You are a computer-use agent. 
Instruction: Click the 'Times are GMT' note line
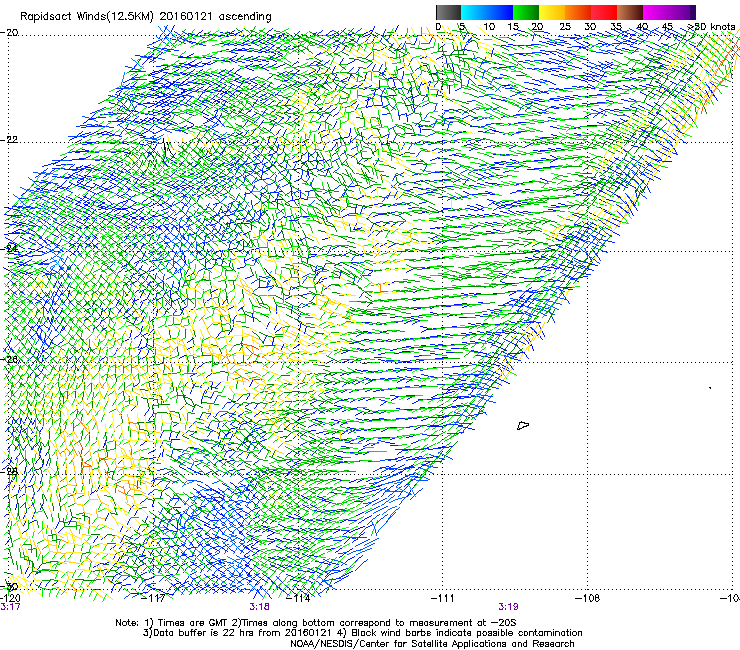[x=316, y=623]
